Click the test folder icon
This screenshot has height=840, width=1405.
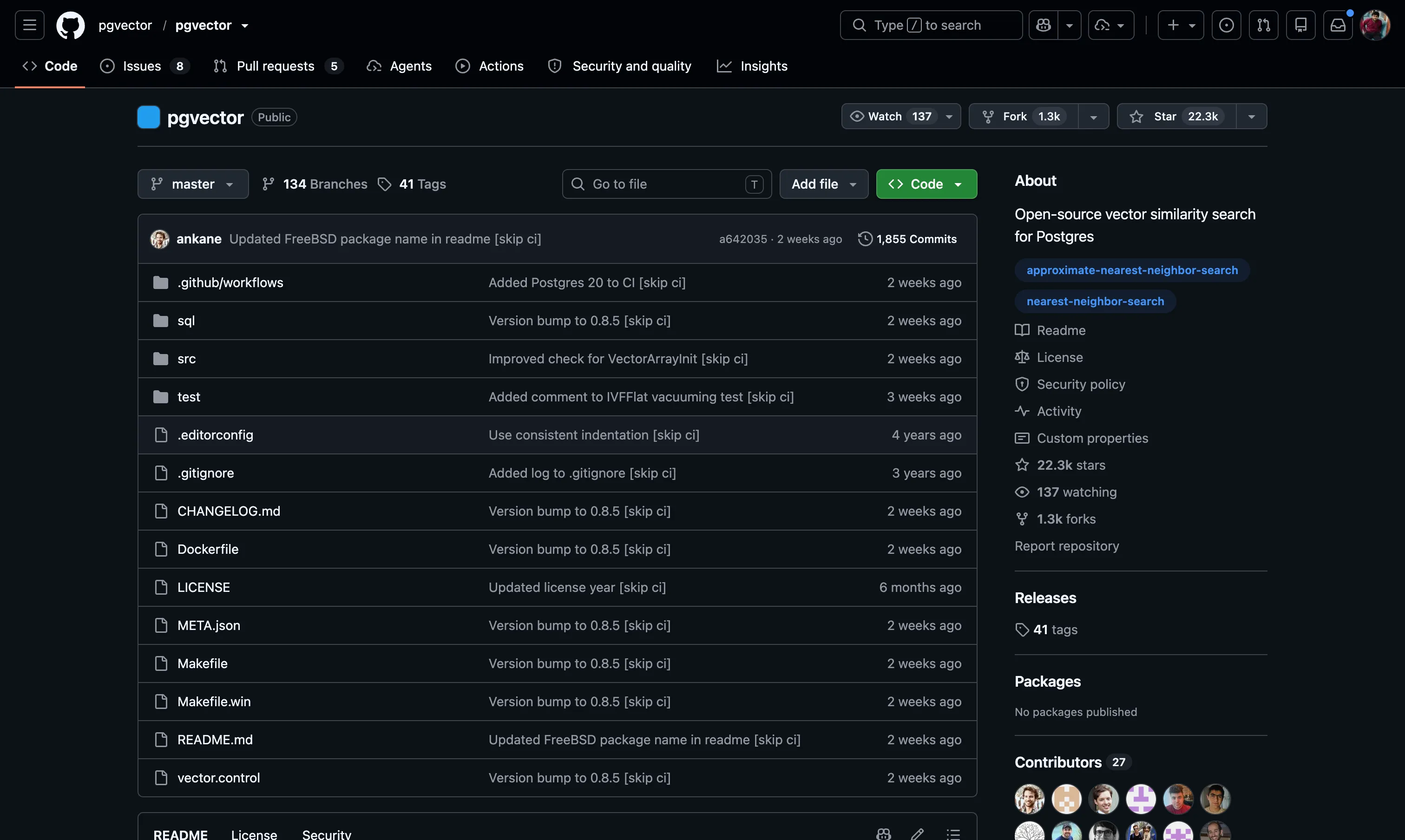[x=161, y=397]
